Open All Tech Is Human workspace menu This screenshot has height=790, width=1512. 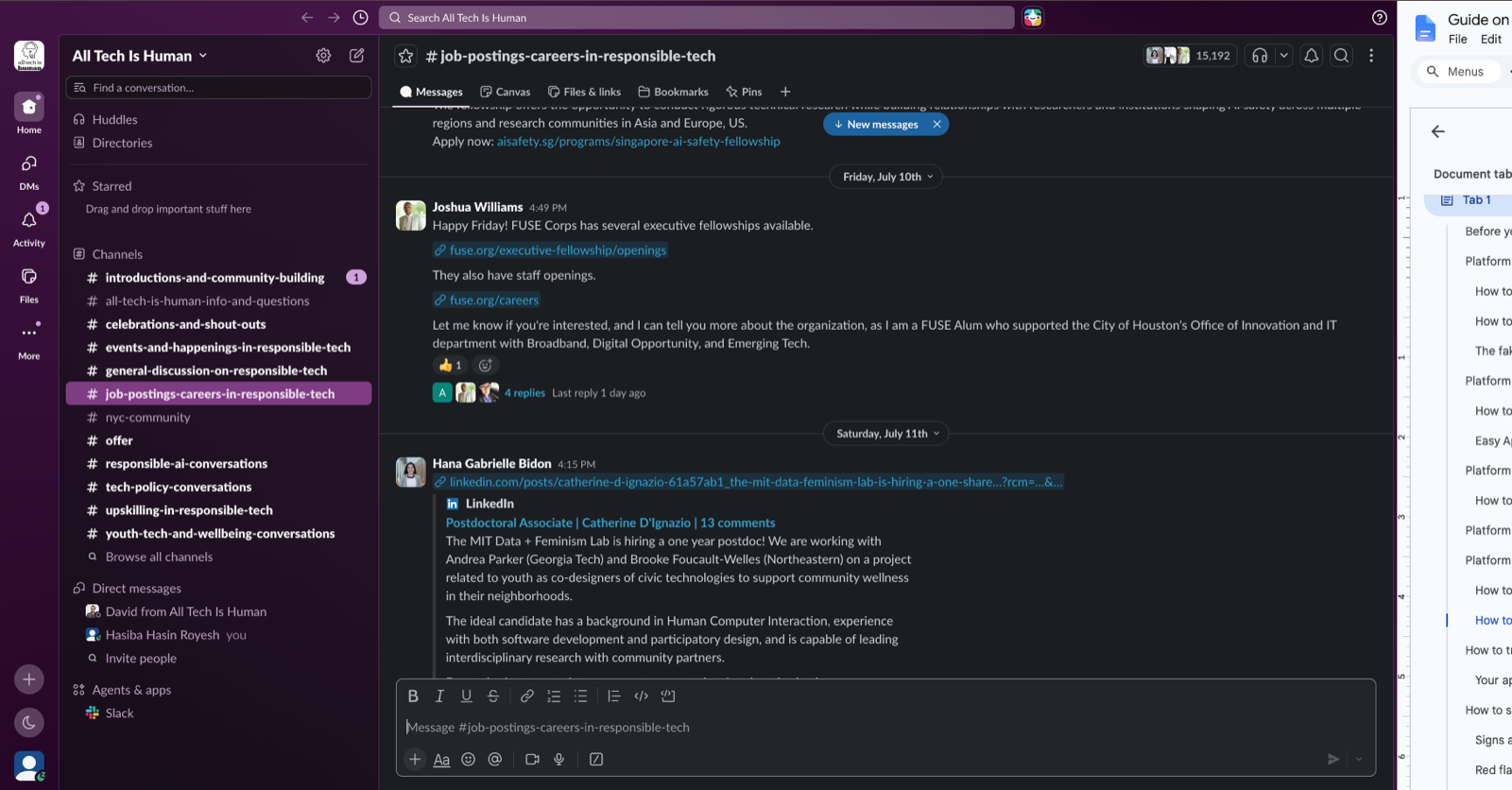coord(140,56)
